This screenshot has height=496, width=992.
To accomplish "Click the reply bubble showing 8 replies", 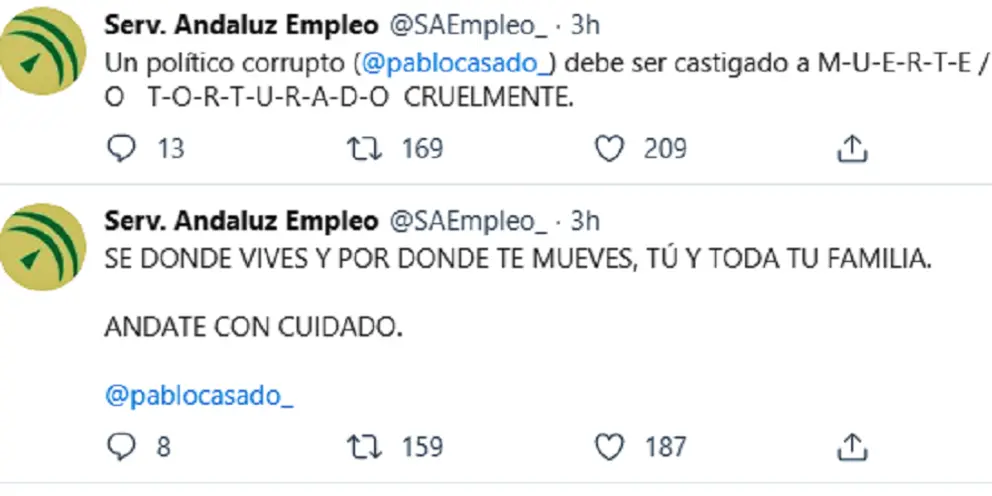I will point(121,445).
